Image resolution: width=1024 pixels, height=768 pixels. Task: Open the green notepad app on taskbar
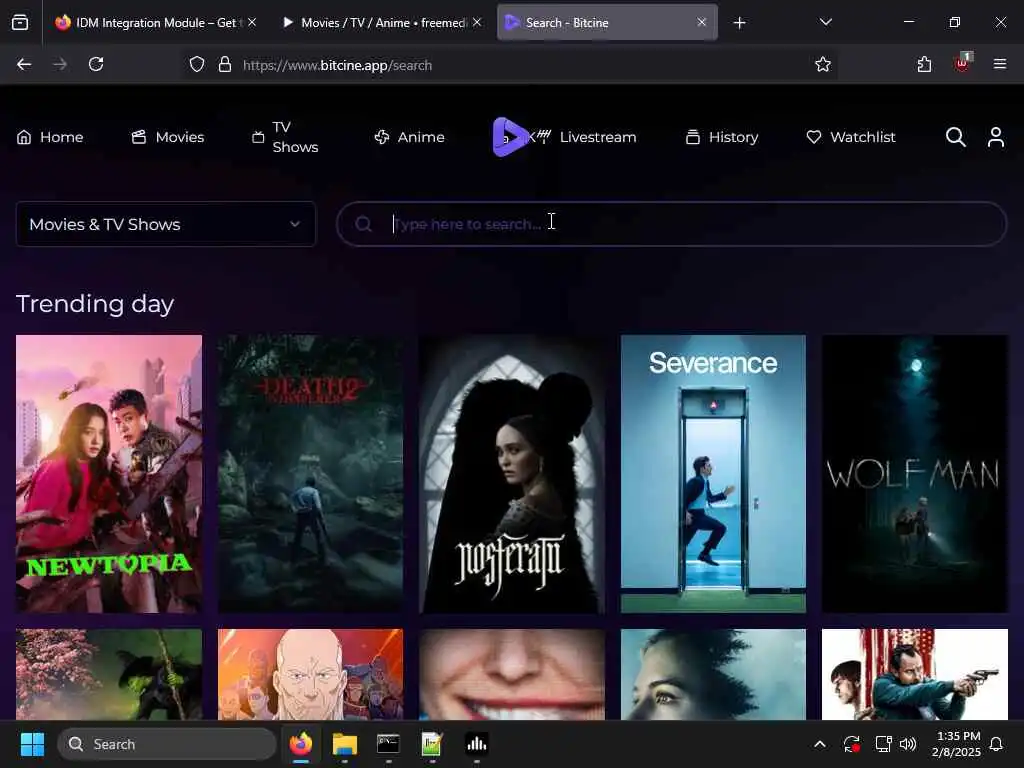coord(432,744)
